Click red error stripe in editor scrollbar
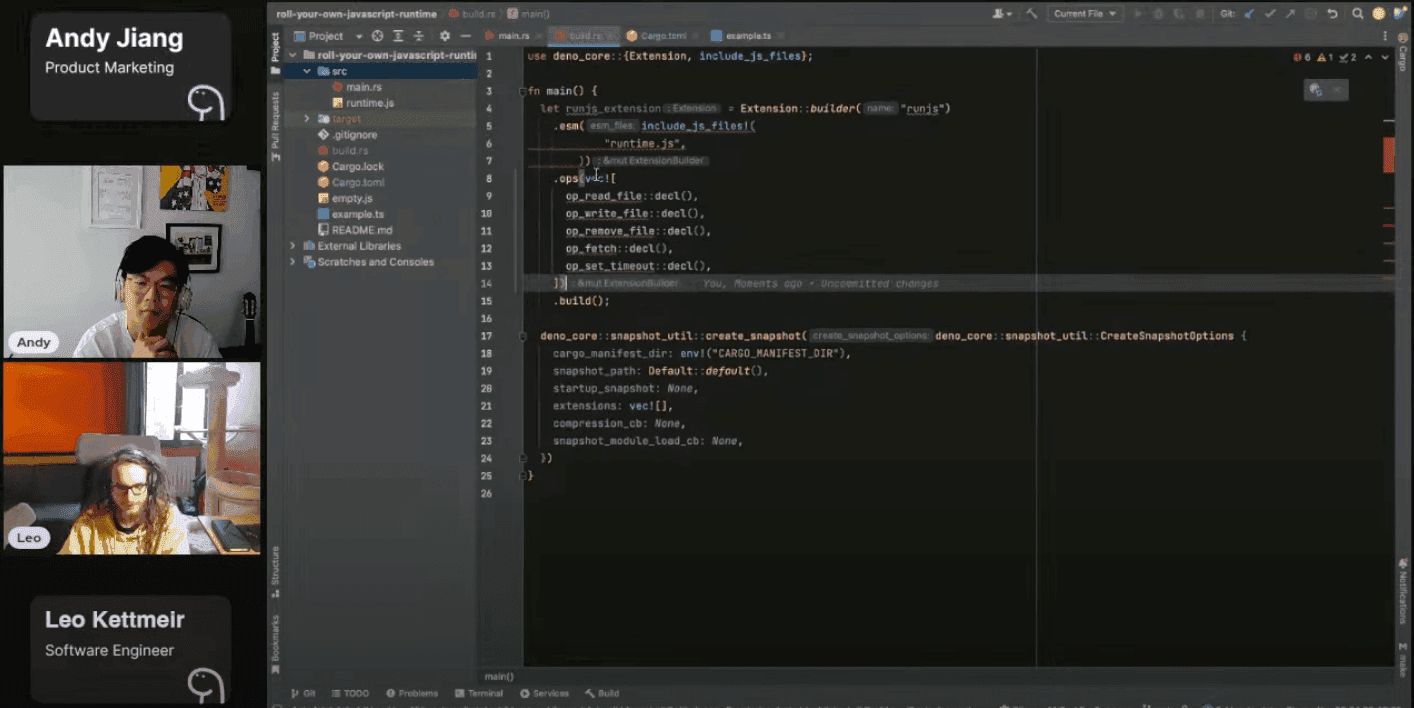Viewport: 1414px width, 708px height. click(1389, 154)
